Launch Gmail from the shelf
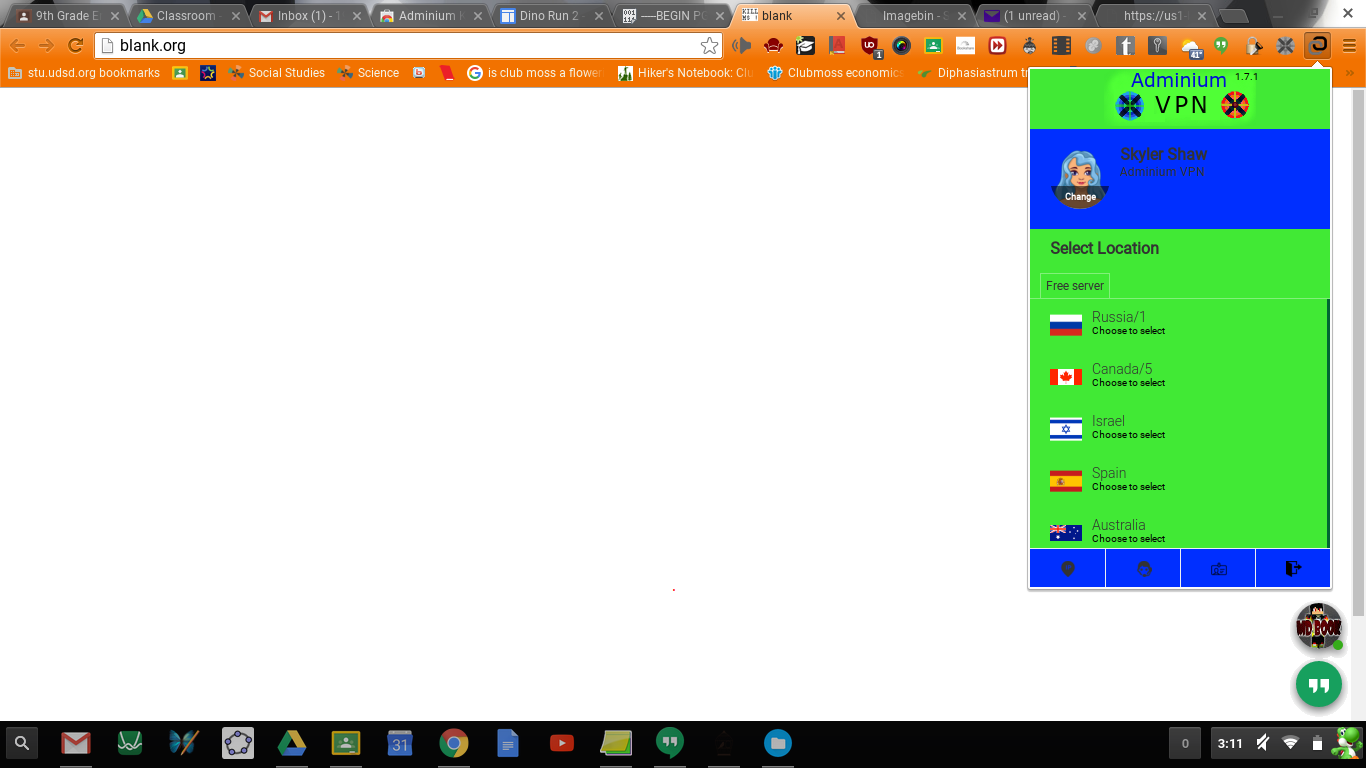 76,743
